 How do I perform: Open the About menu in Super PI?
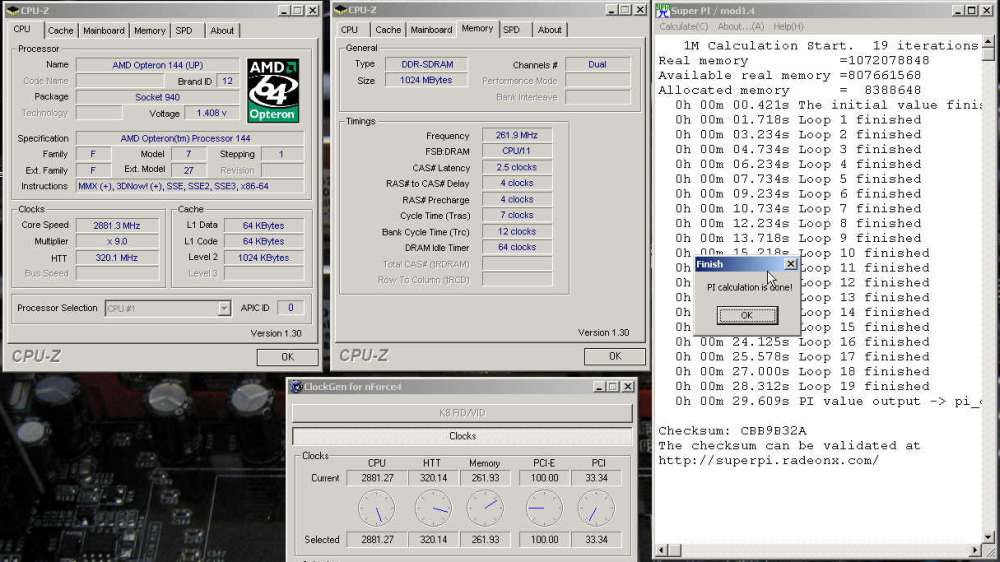pos(740,27)
